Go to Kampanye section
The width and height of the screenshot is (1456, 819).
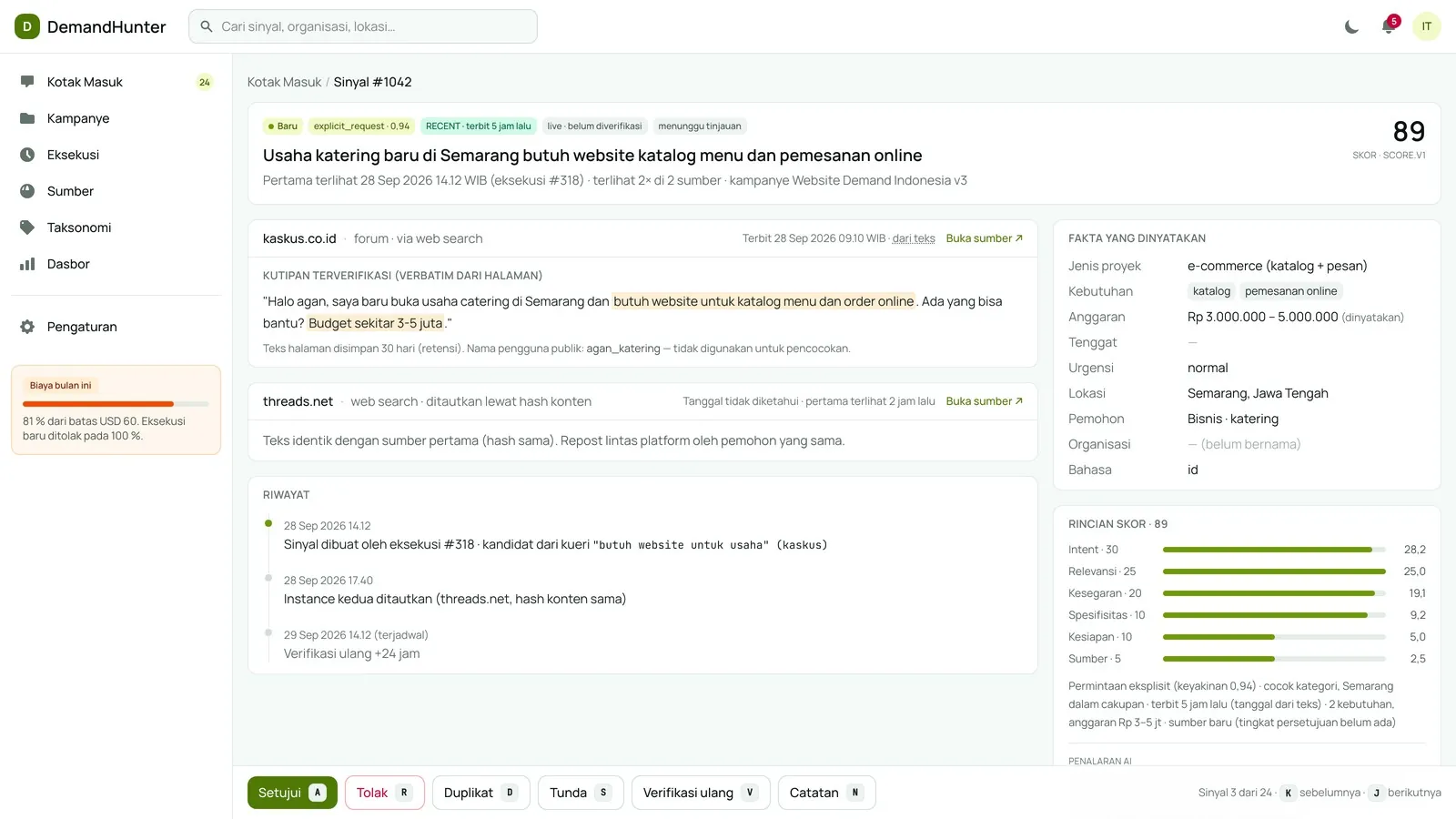[x=116, y=118]
